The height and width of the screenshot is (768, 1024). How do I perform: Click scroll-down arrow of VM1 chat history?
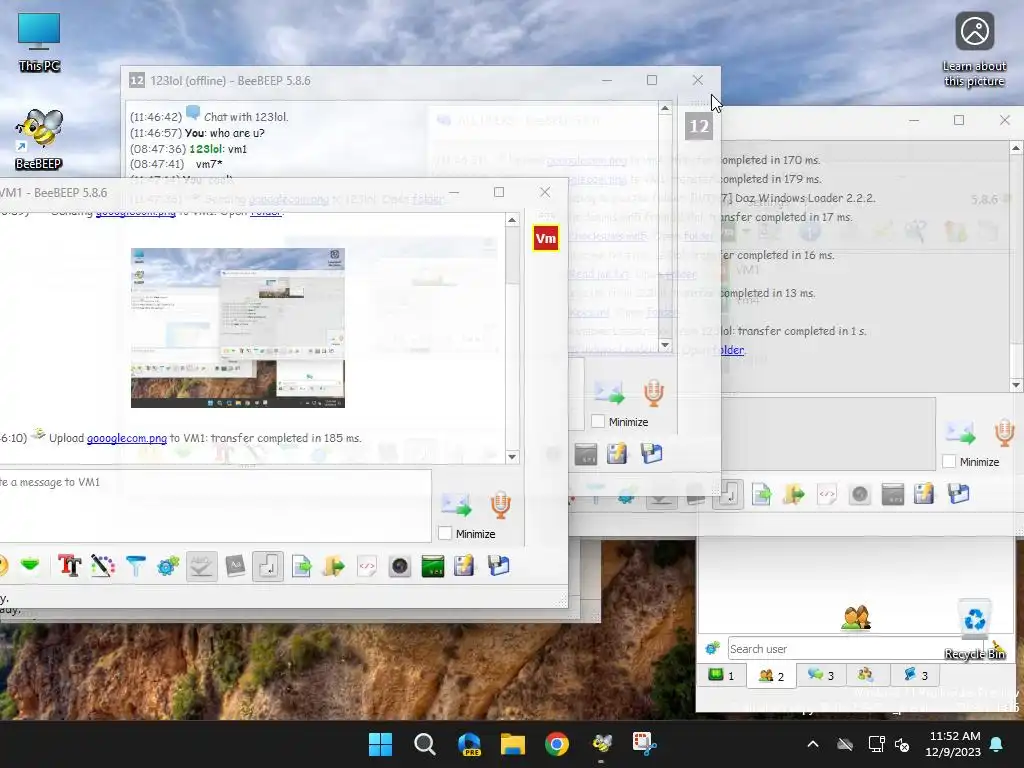[512, 457]
